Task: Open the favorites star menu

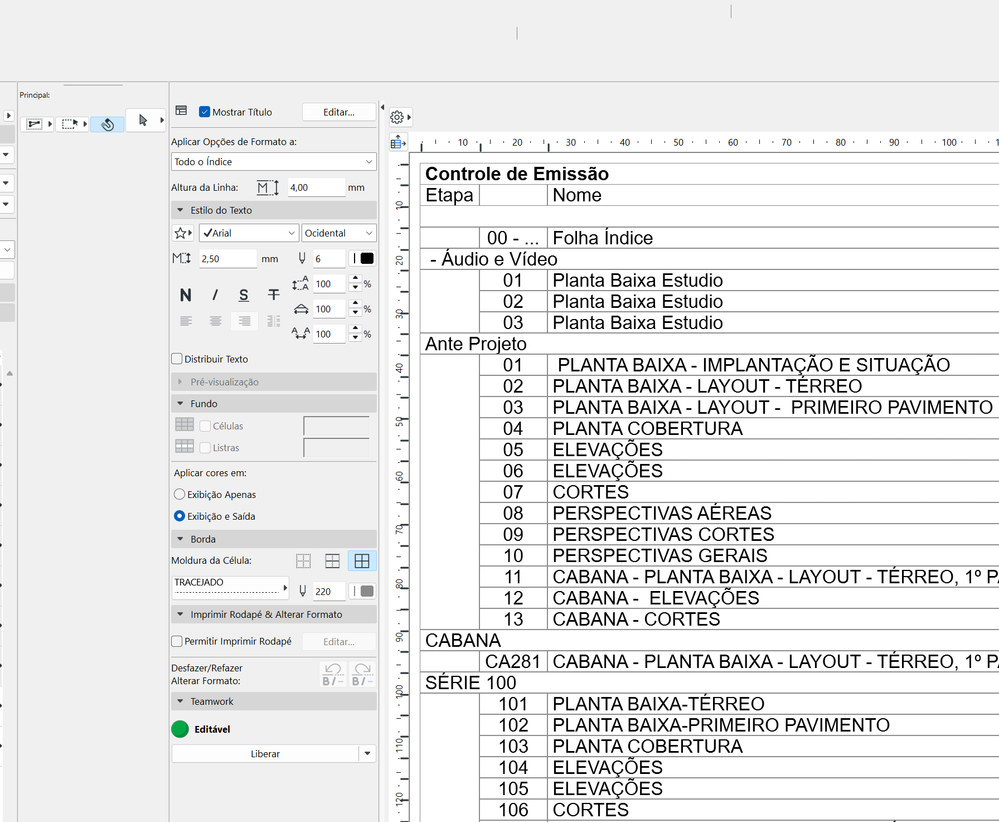Action: point(183,233)
